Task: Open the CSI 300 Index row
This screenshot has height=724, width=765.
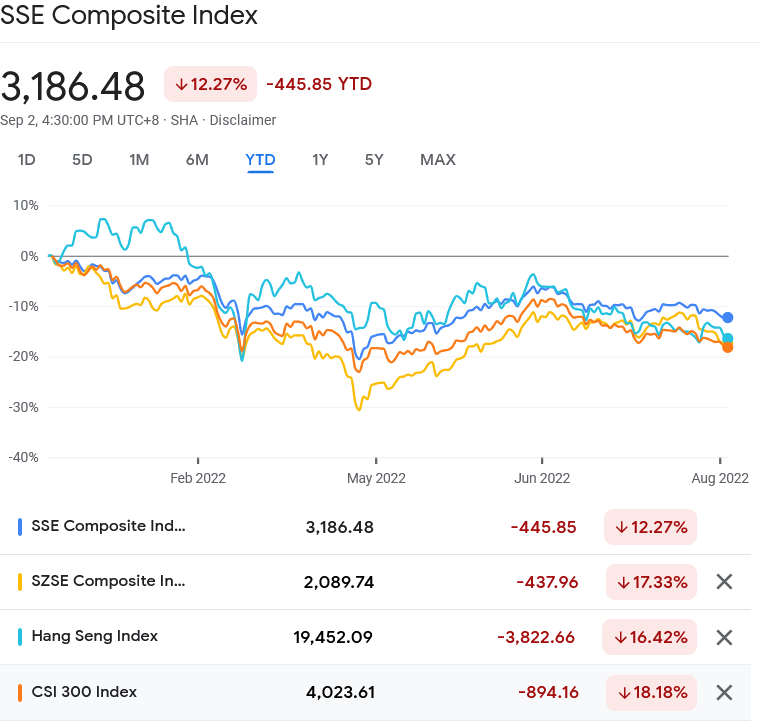Action: (375, 692)
